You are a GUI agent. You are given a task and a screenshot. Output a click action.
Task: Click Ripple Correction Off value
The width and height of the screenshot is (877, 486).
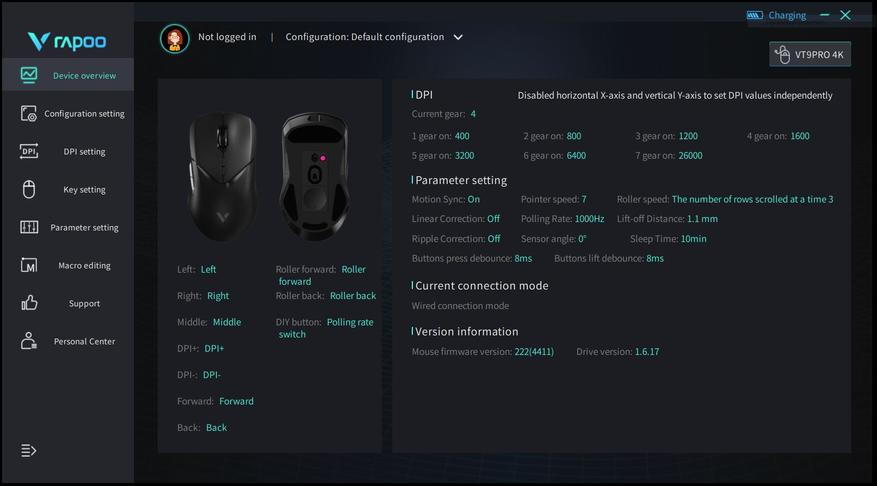(x=494, y=239)
